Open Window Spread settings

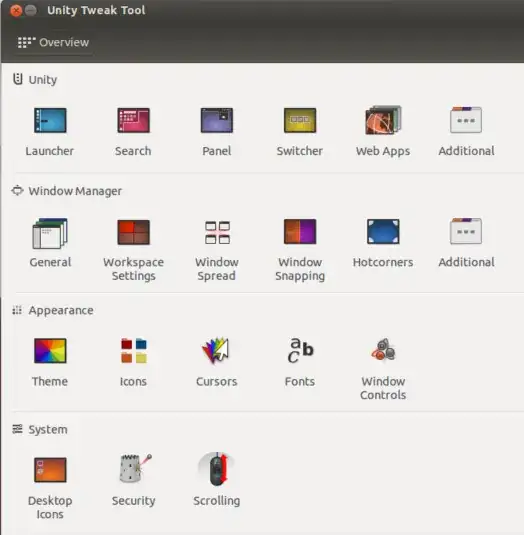tap(217, 232)
